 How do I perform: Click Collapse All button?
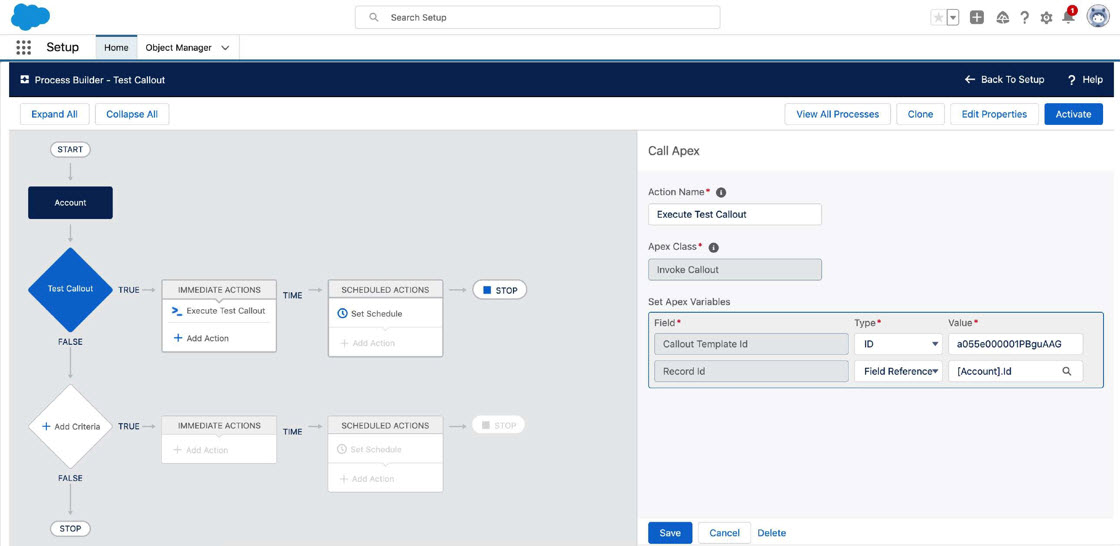point(132,114)
